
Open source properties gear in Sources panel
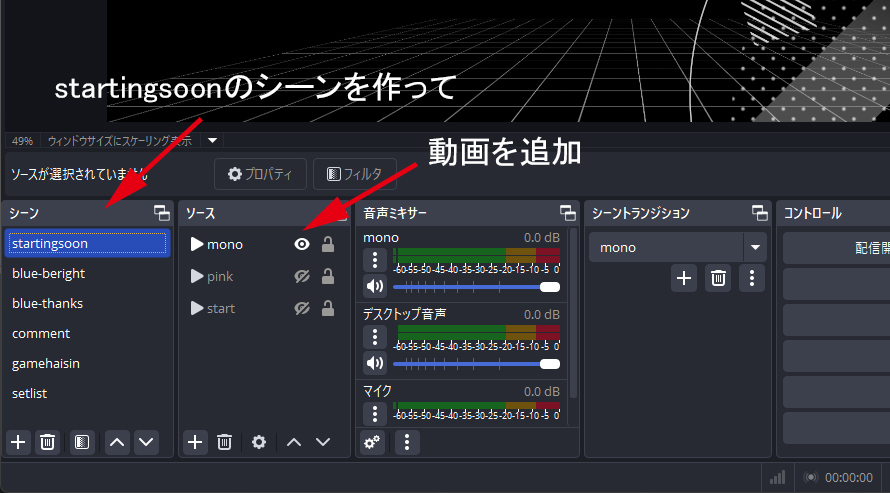259,441
